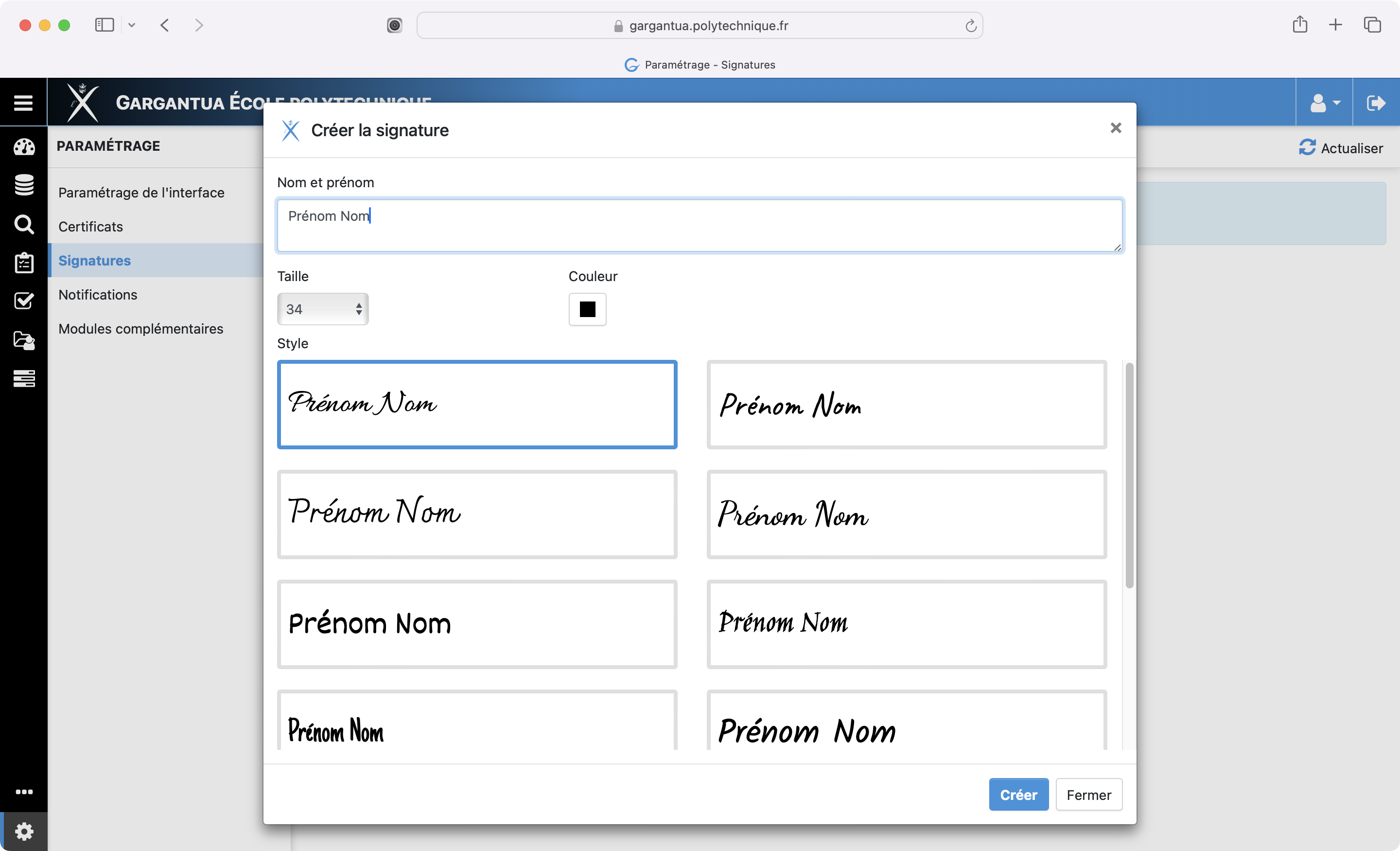Choose the plain bold Prénom Nom style
Viewport: 1400px width, 851px height.
pyautogui.click(x=477, y=624)
